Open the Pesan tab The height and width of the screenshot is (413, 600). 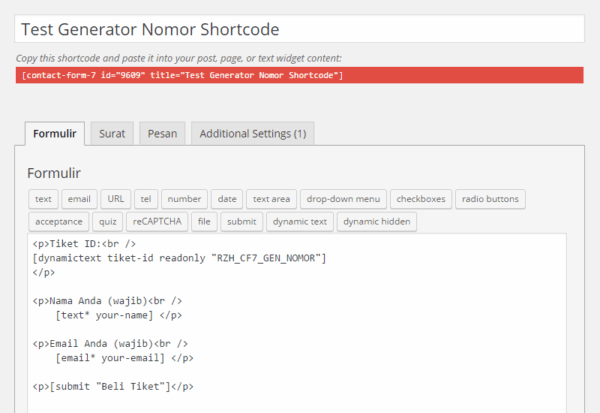[162, 134]
